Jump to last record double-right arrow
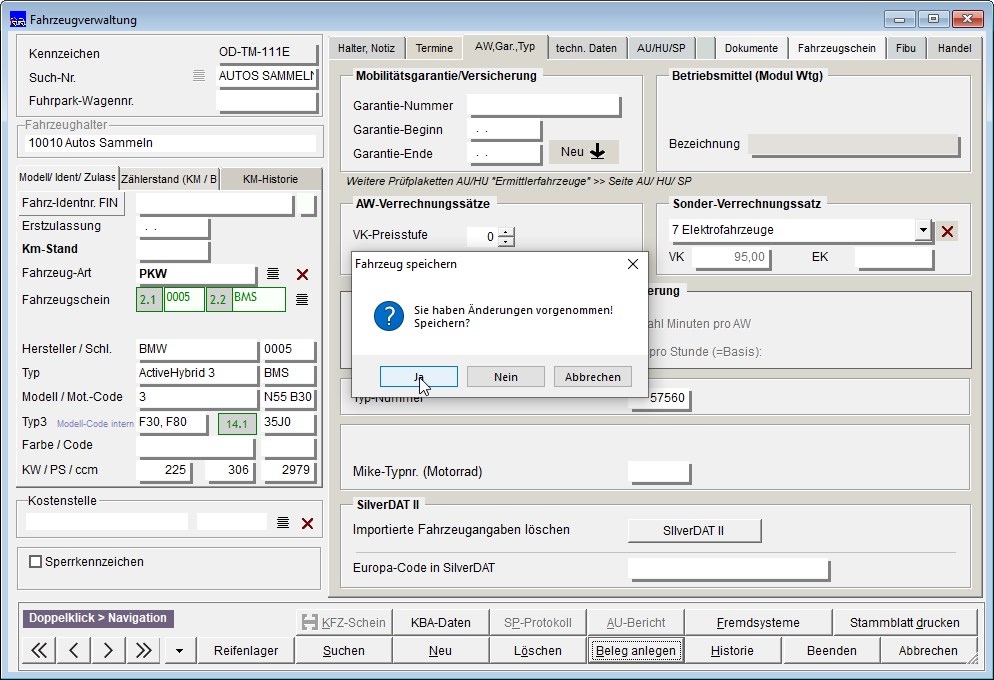Image resolution: width=994 pixels, height=680 pixels. (x=144, y=650)
